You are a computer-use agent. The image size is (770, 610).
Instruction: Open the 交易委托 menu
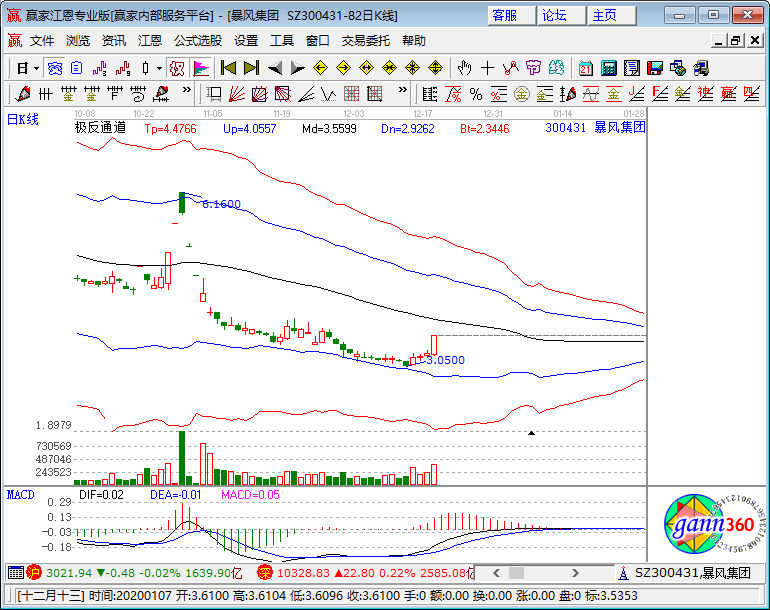coord(366,41)
